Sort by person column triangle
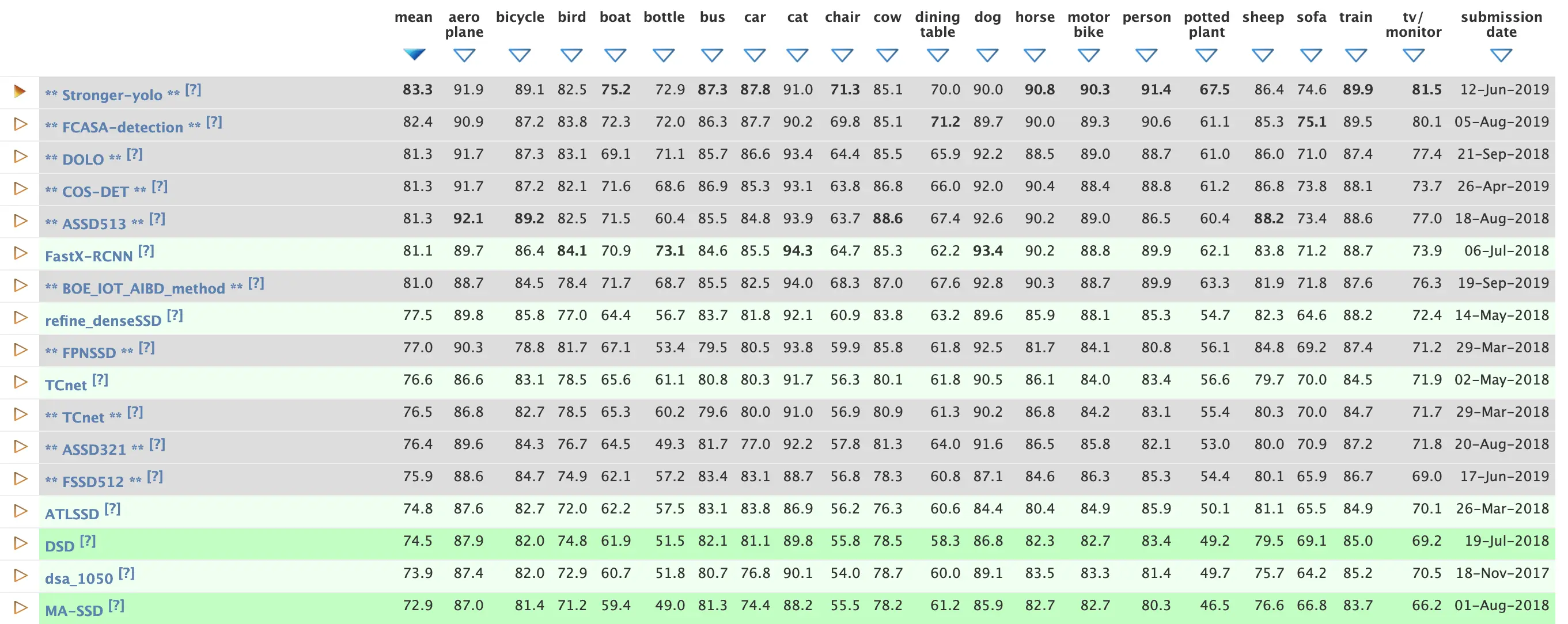Viewport: 1568px width, 624px height. click(1146, 55)
